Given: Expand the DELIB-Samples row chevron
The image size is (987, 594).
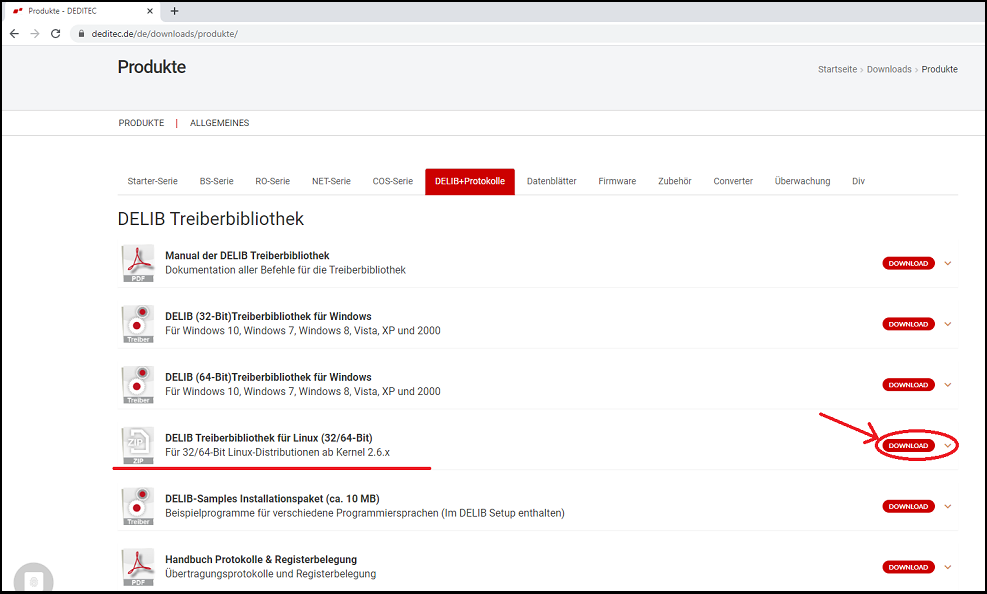Looking at the screenshot, I should pyautogui.click(x=948, y=507).
